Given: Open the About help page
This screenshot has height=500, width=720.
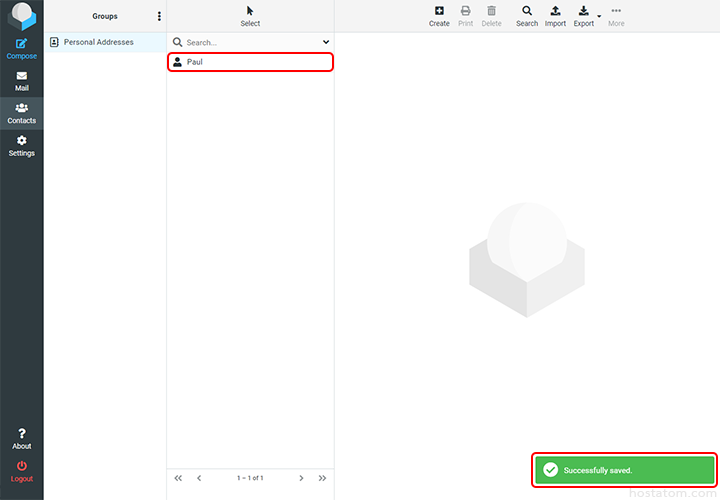Looking at the screenshot, I should [21, 439].
